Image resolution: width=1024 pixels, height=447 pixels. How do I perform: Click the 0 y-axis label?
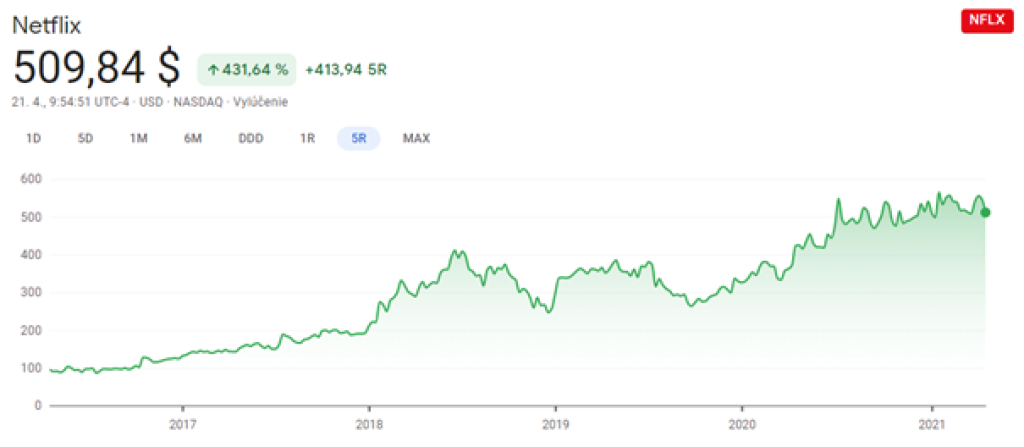39,406
